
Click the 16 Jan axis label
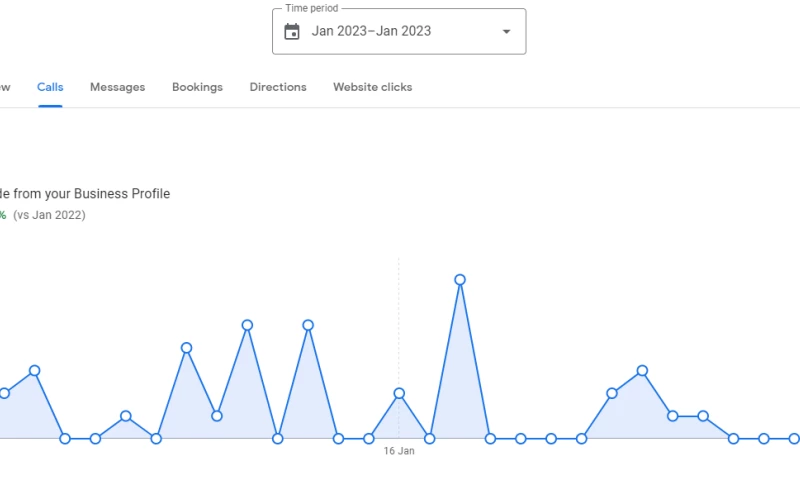pyautogui.click(x=399, y=451)
